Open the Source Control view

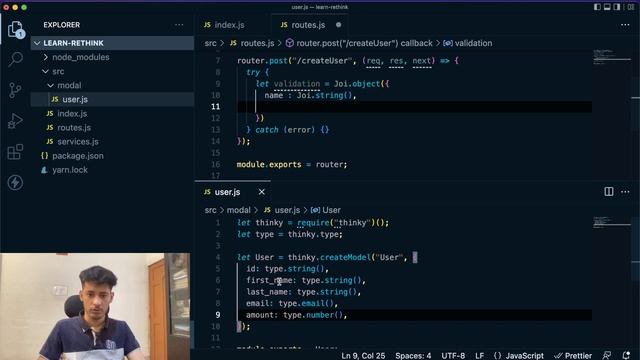[16, 90]
